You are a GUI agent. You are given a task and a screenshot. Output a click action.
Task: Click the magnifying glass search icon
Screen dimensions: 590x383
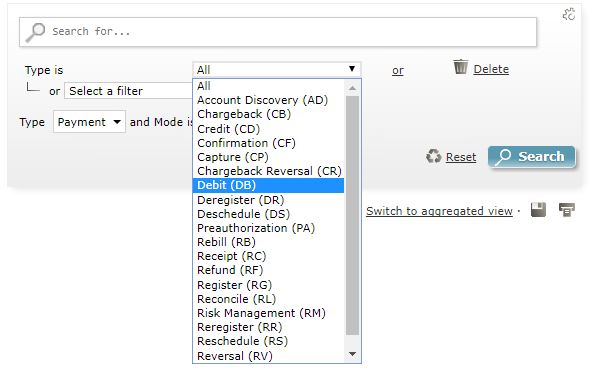click(35, 32)
